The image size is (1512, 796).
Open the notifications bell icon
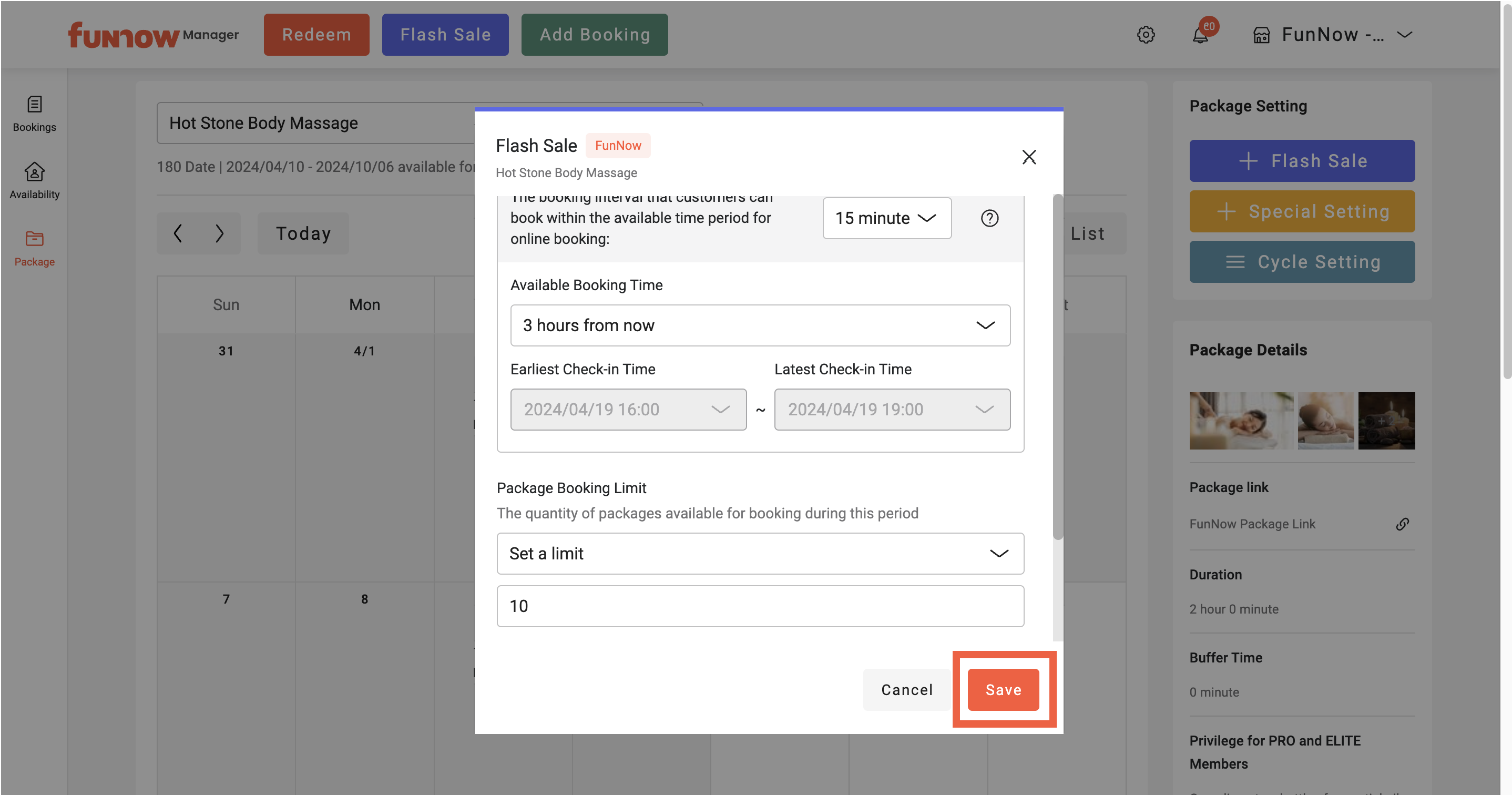pyautogui.click(x=1200, y=35)
